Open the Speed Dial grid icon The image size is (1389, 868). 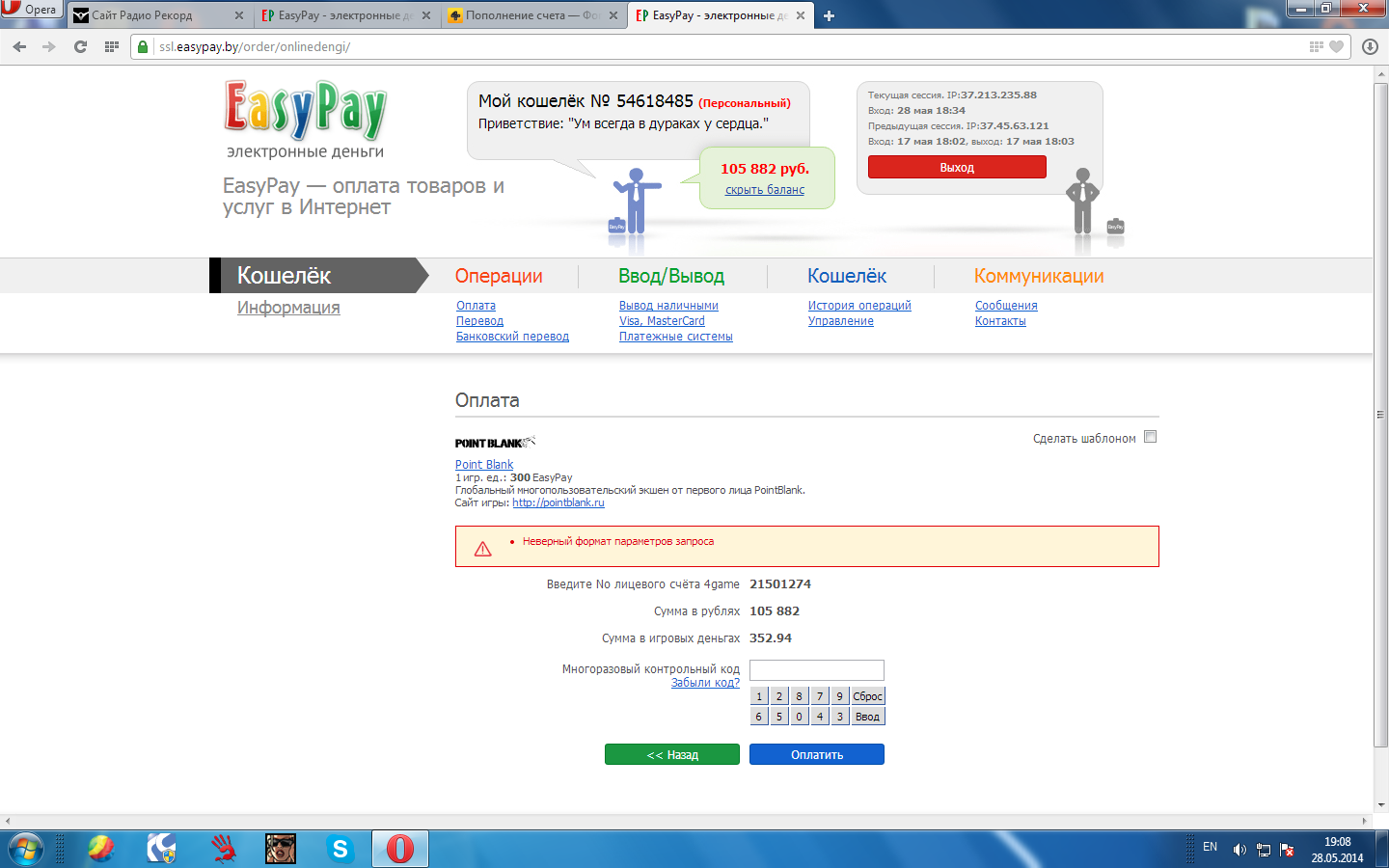112,46
